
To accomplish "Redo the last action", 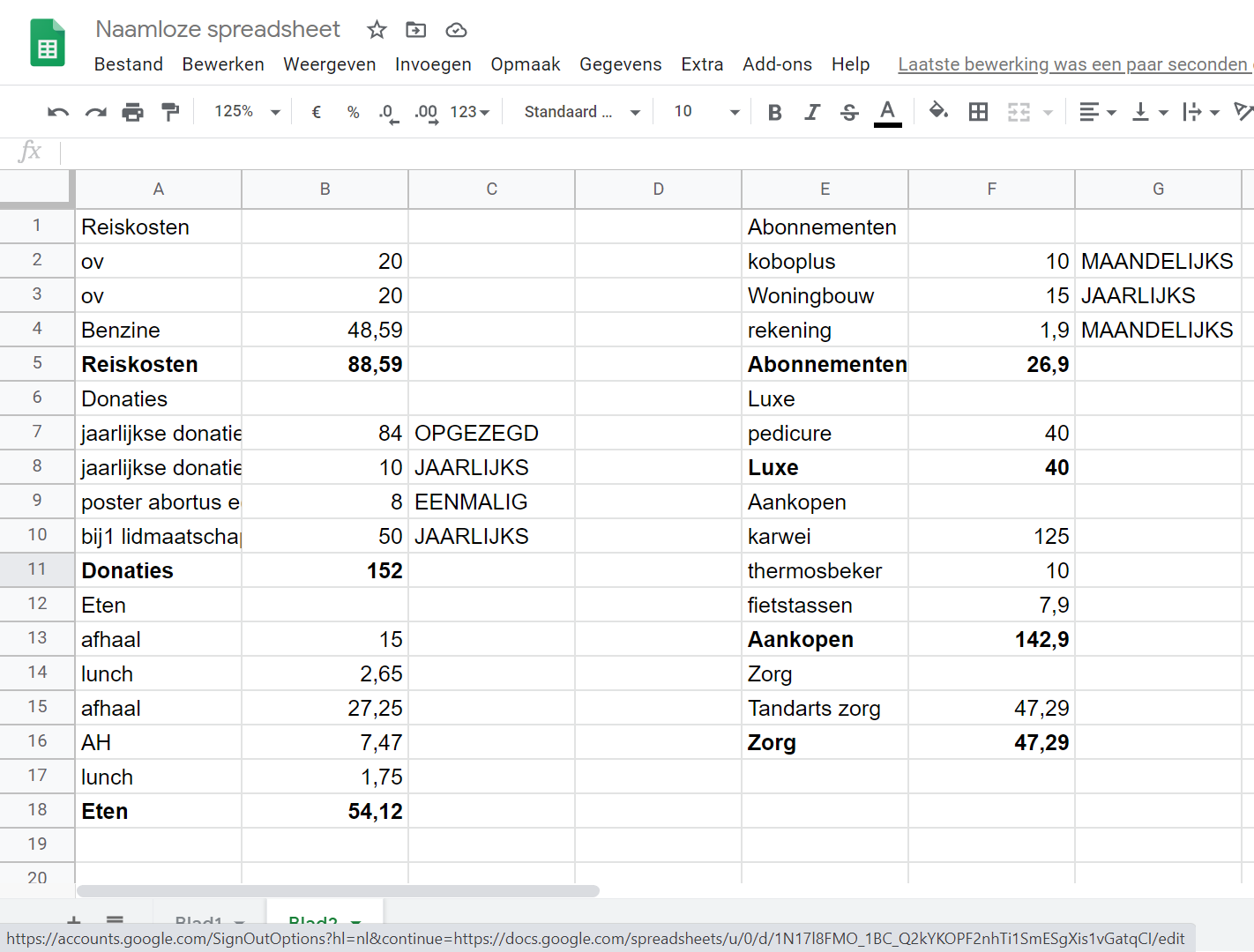I will pyautogui.click(x=95, y=112).
